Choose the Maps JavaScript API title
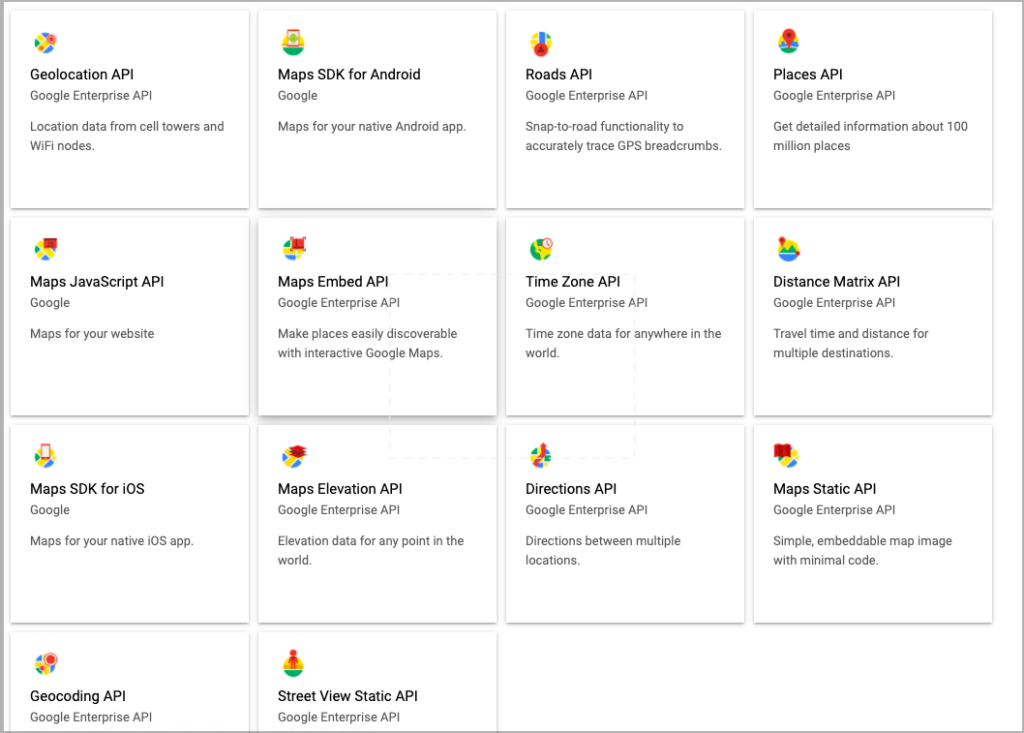Viewport: 1024px width, 733px height. (x=97, y=282)
